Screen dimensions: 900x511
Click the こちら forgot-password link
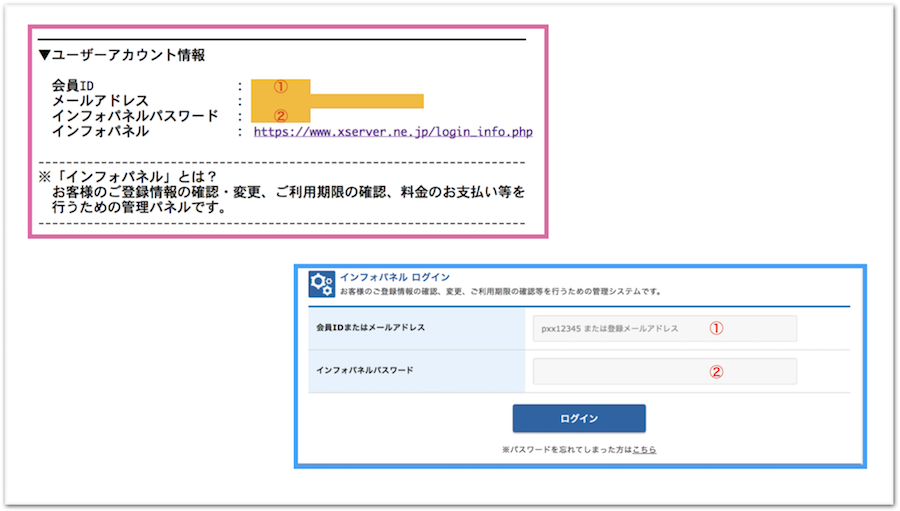click(x=644, y=450)
